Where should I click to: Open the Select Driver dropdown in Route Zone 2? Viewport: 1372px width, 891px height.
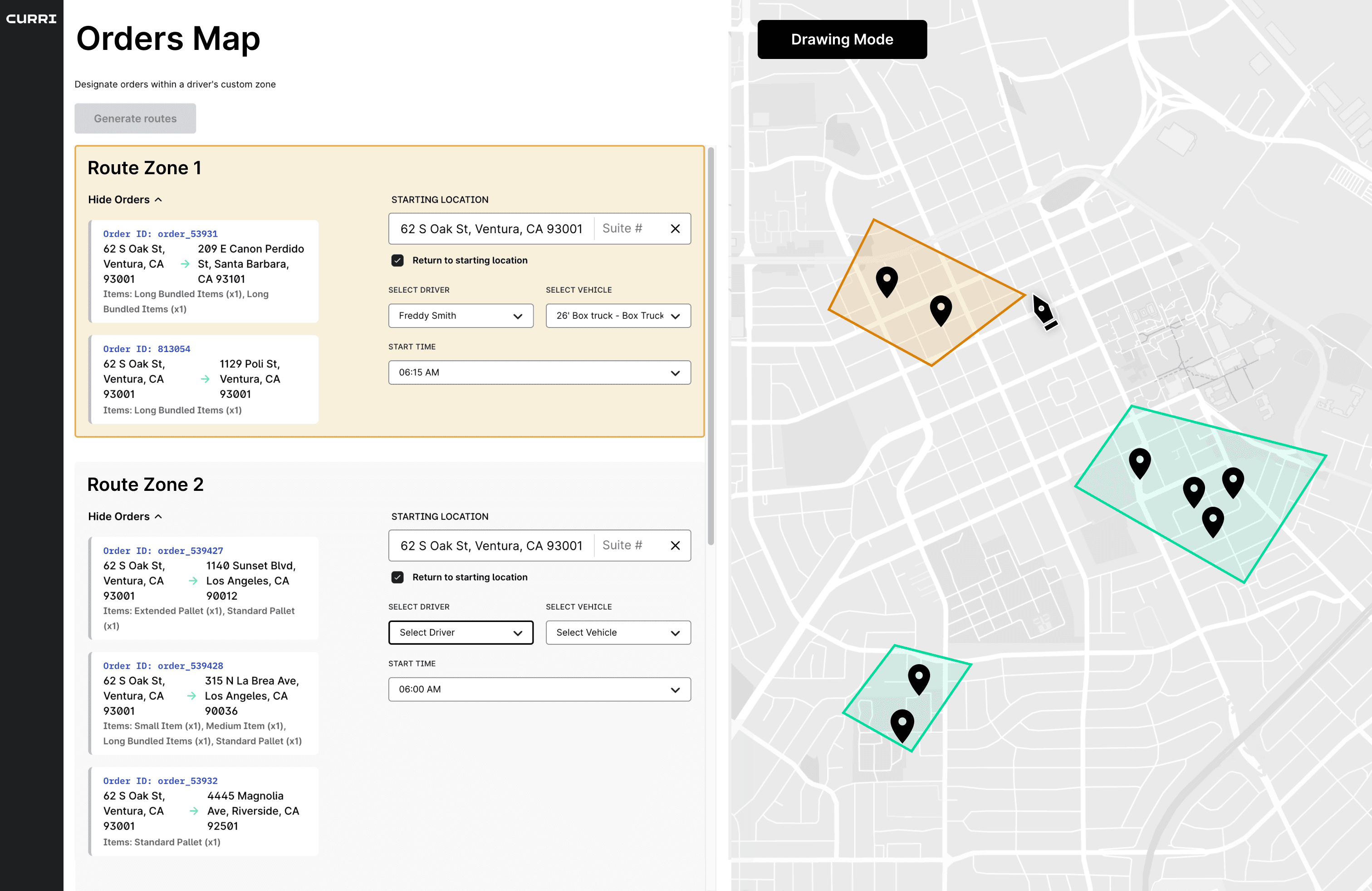click(461, 632)
